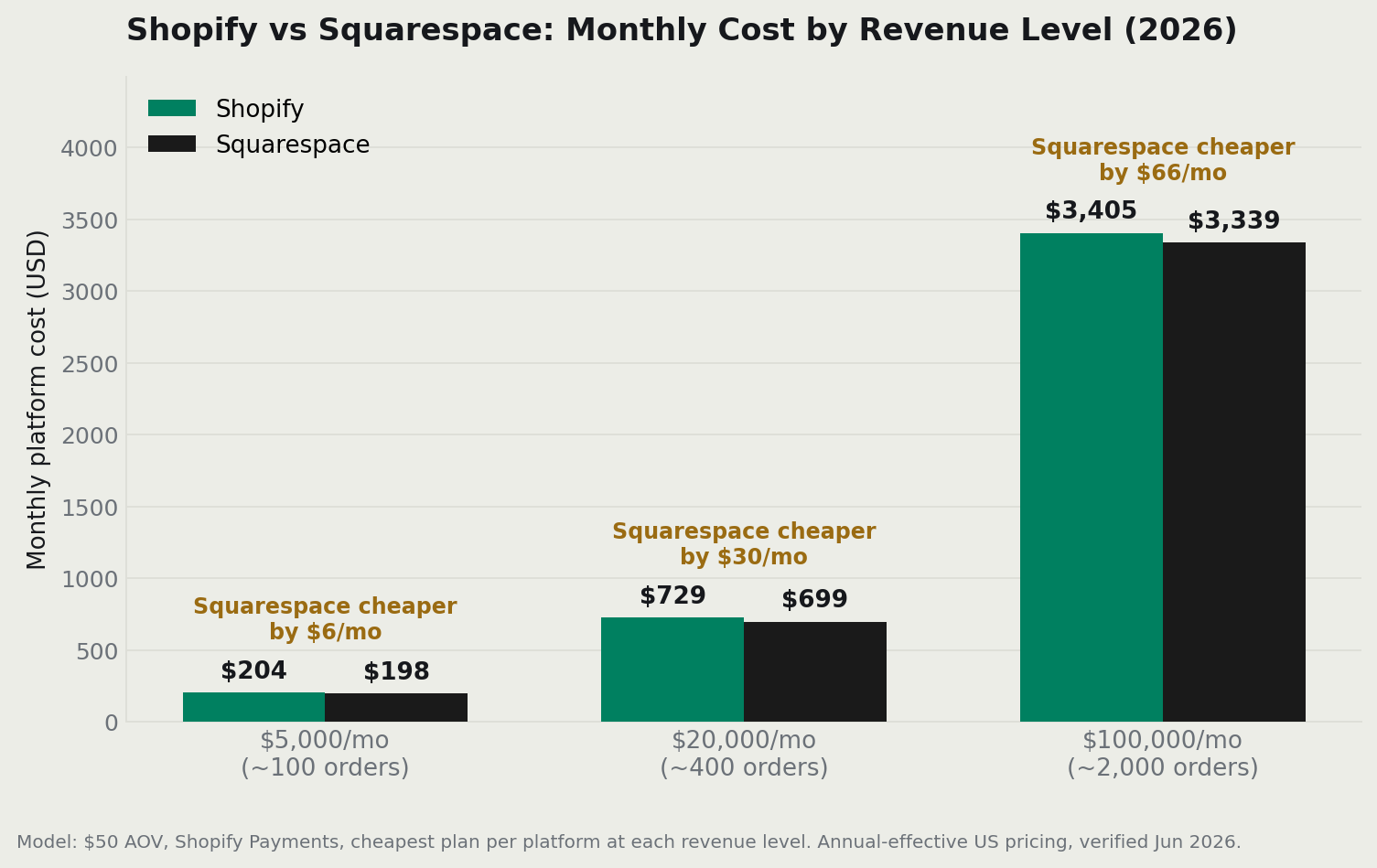Select the black Squarespace bar at $5,000/mo
Viewport: 1377px width, 868px height.
tap(396, 707)
